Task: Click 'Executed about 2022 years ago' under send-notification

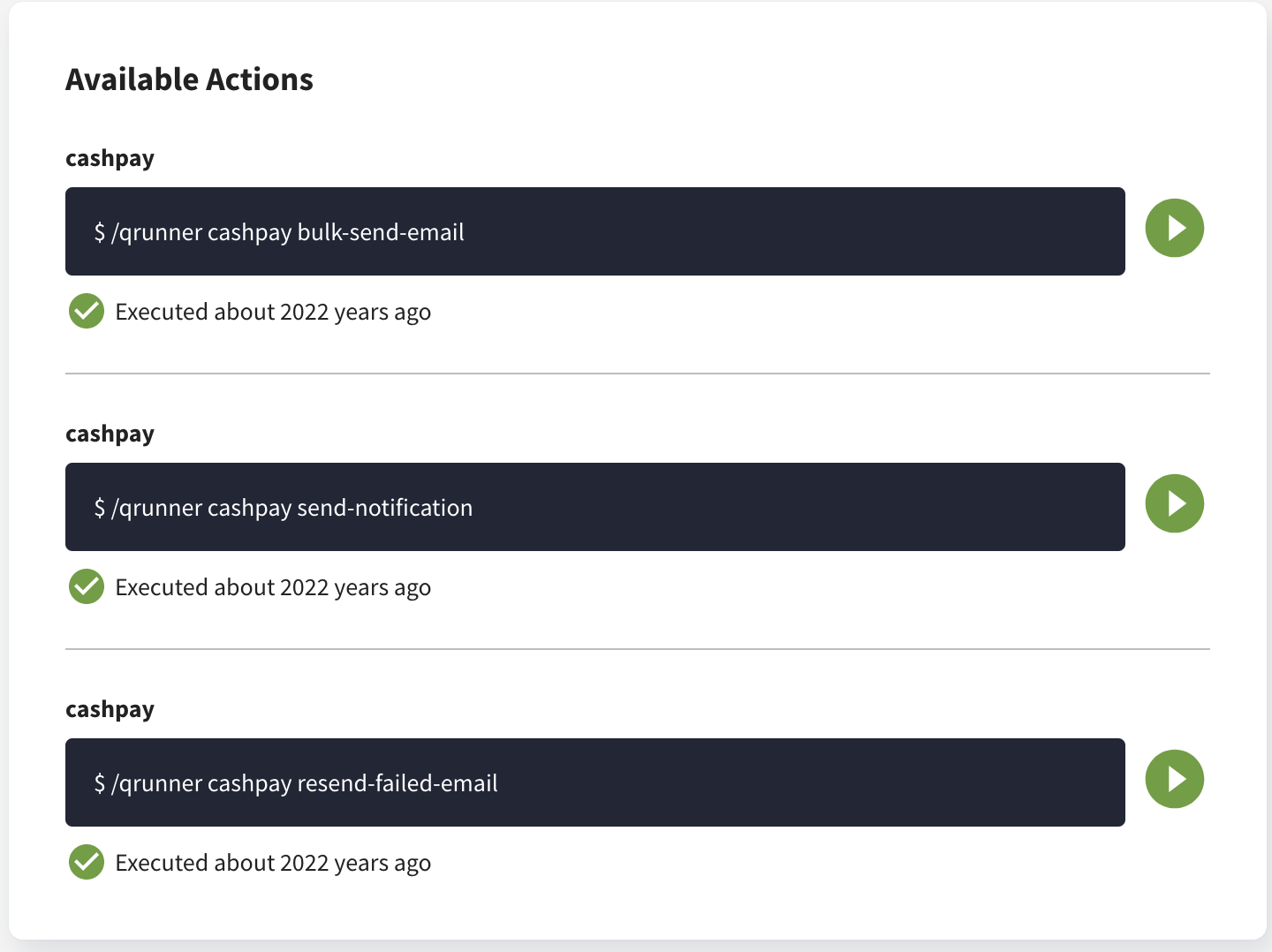Action: click(x=272, y=586)
